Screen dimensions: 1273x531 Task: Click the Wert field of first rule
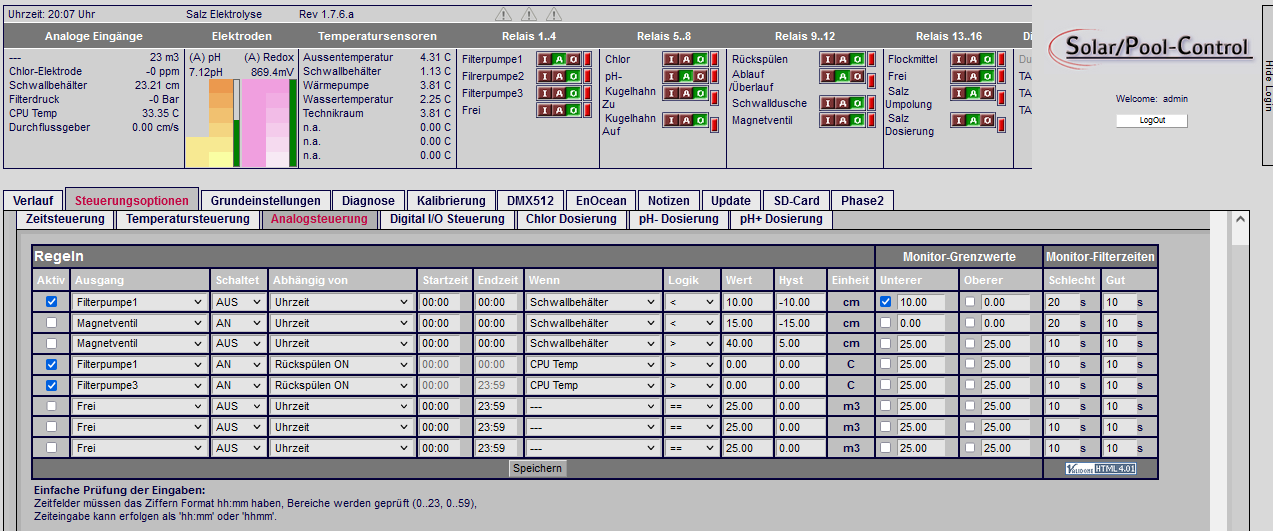point(748,301)
